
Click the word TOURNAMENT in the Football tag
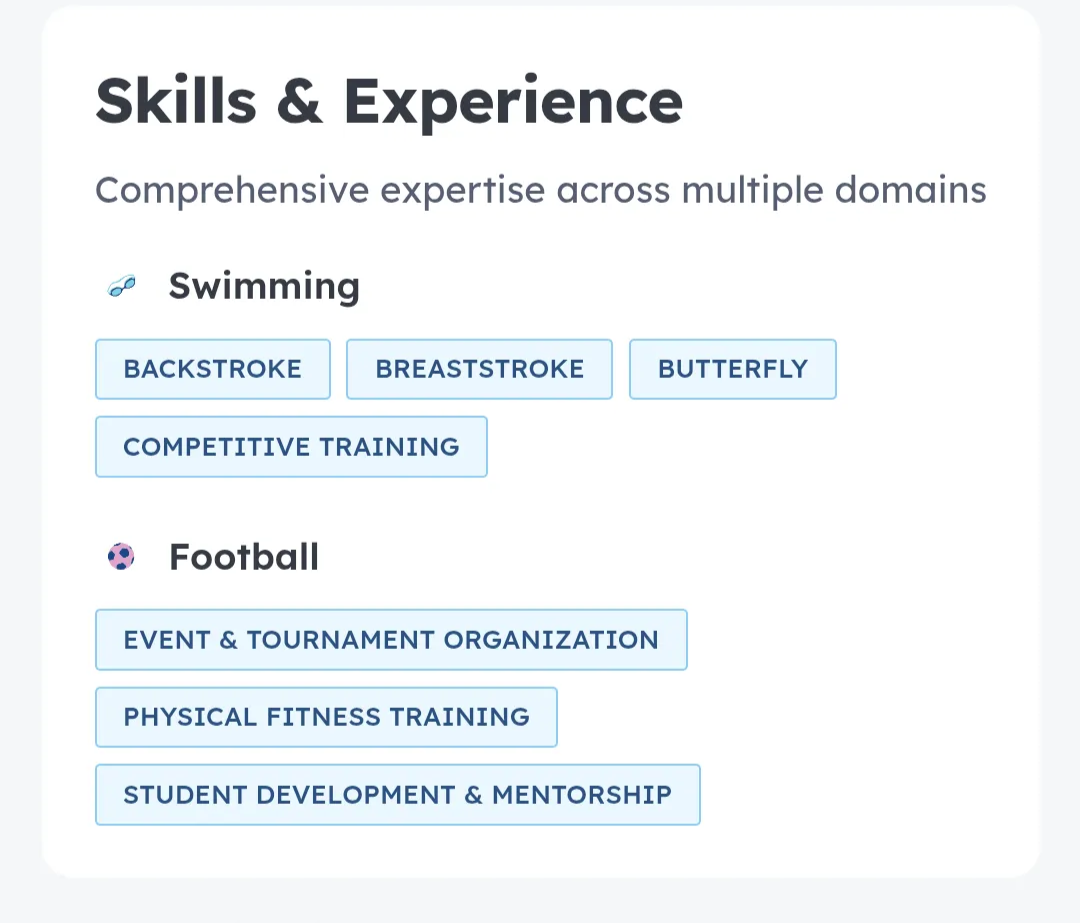(x=341, y=640)
